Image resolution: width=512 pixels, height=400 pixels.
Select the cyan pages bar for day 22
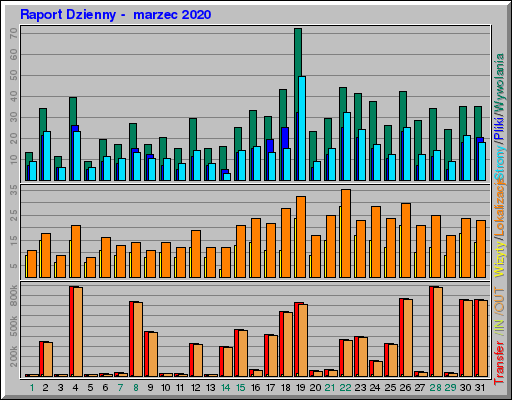pyautogui.click(x=347, y=147)
